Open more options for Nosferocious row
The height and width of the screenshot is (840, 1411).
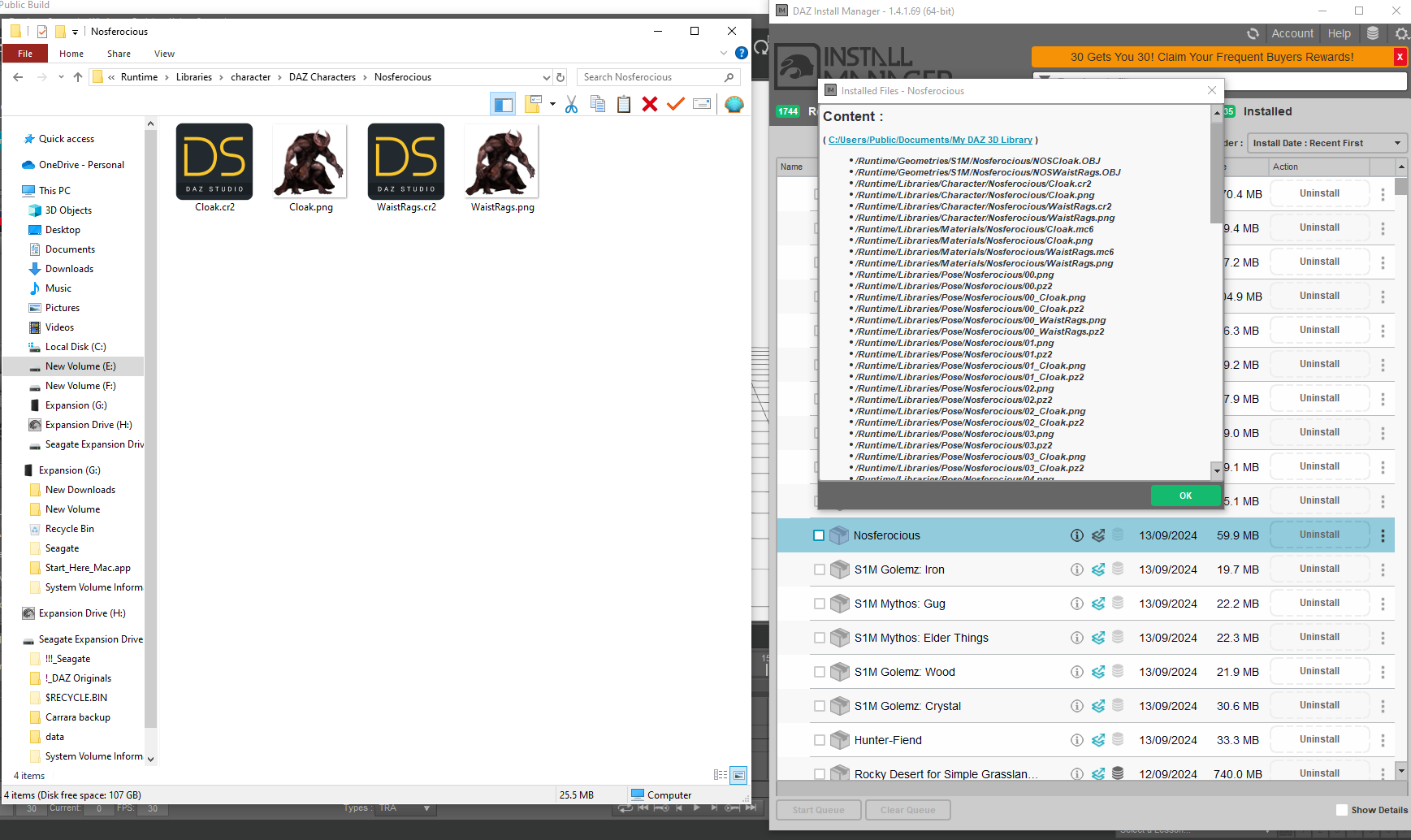(1383, 535)
